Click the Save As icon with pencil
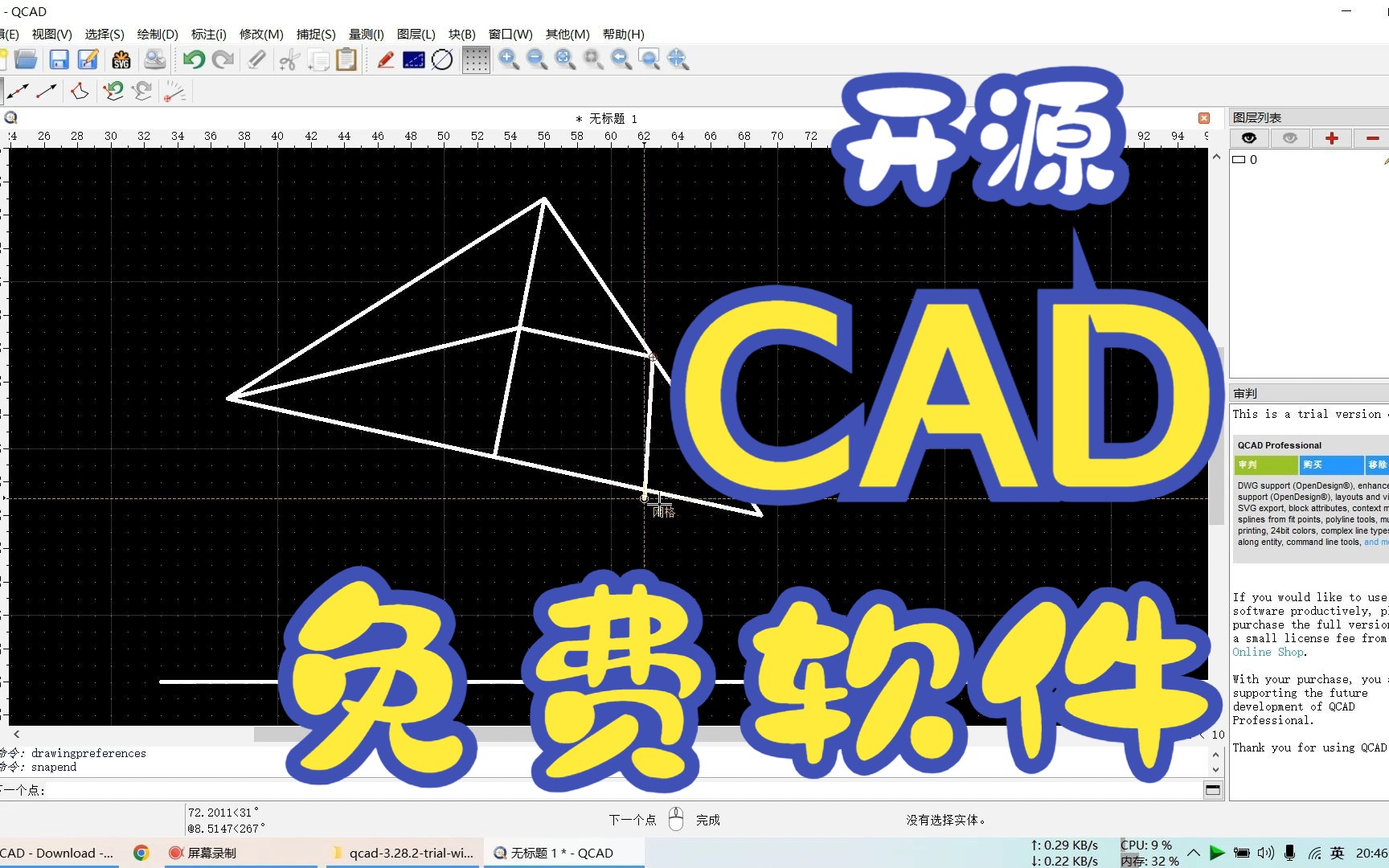 [88, 59]
